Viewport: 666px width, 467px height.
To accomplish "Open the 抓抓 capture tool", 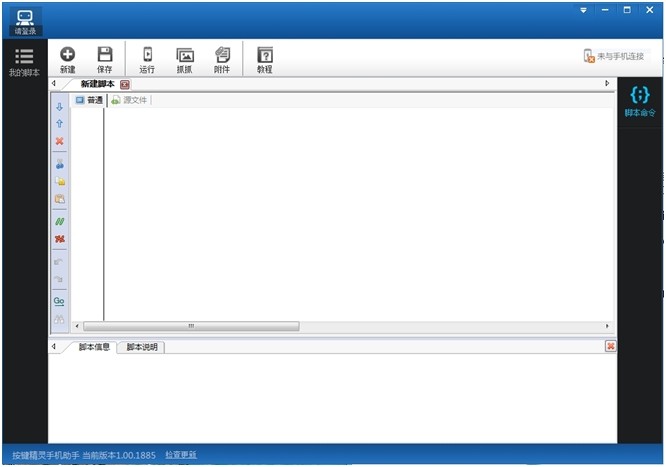I will coord(185,60).
